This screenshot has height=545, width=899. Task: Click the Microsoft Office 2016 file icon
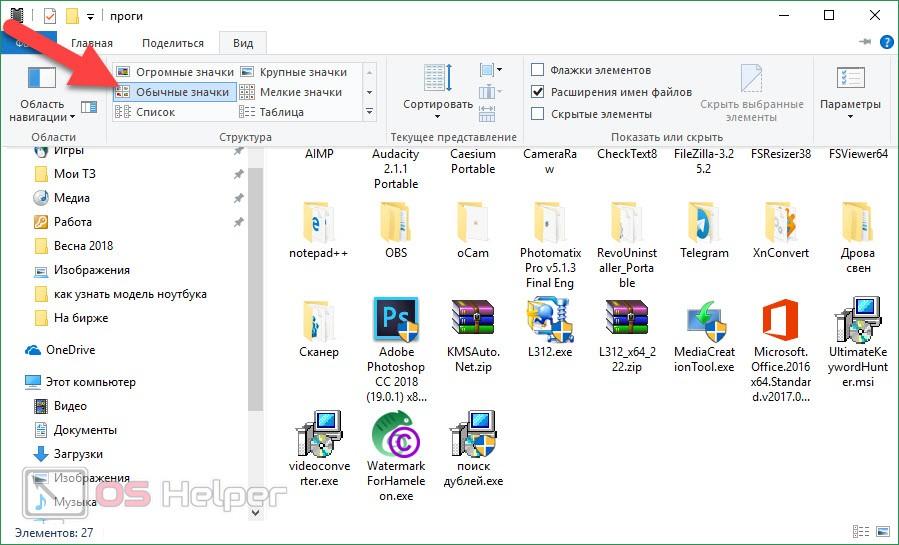(x=780, y=320)
